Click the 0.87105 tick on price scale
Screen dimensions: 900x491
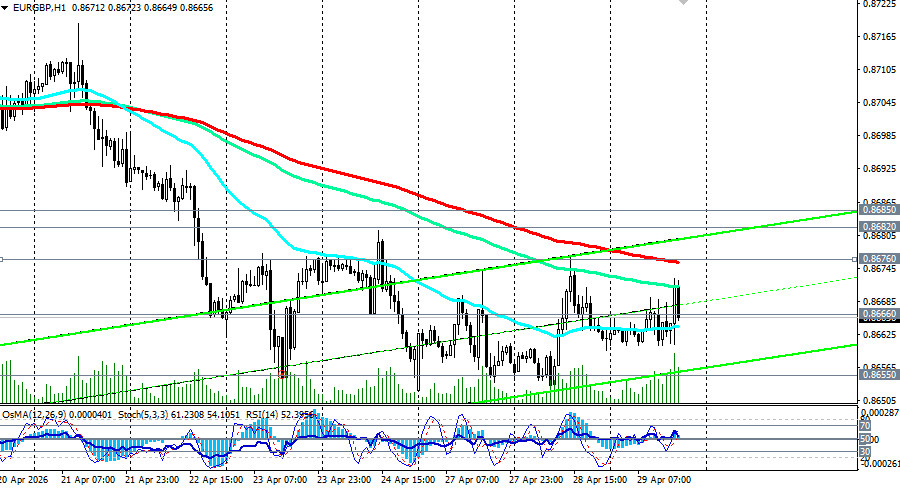pyautogui.click(x=879, y=69)
